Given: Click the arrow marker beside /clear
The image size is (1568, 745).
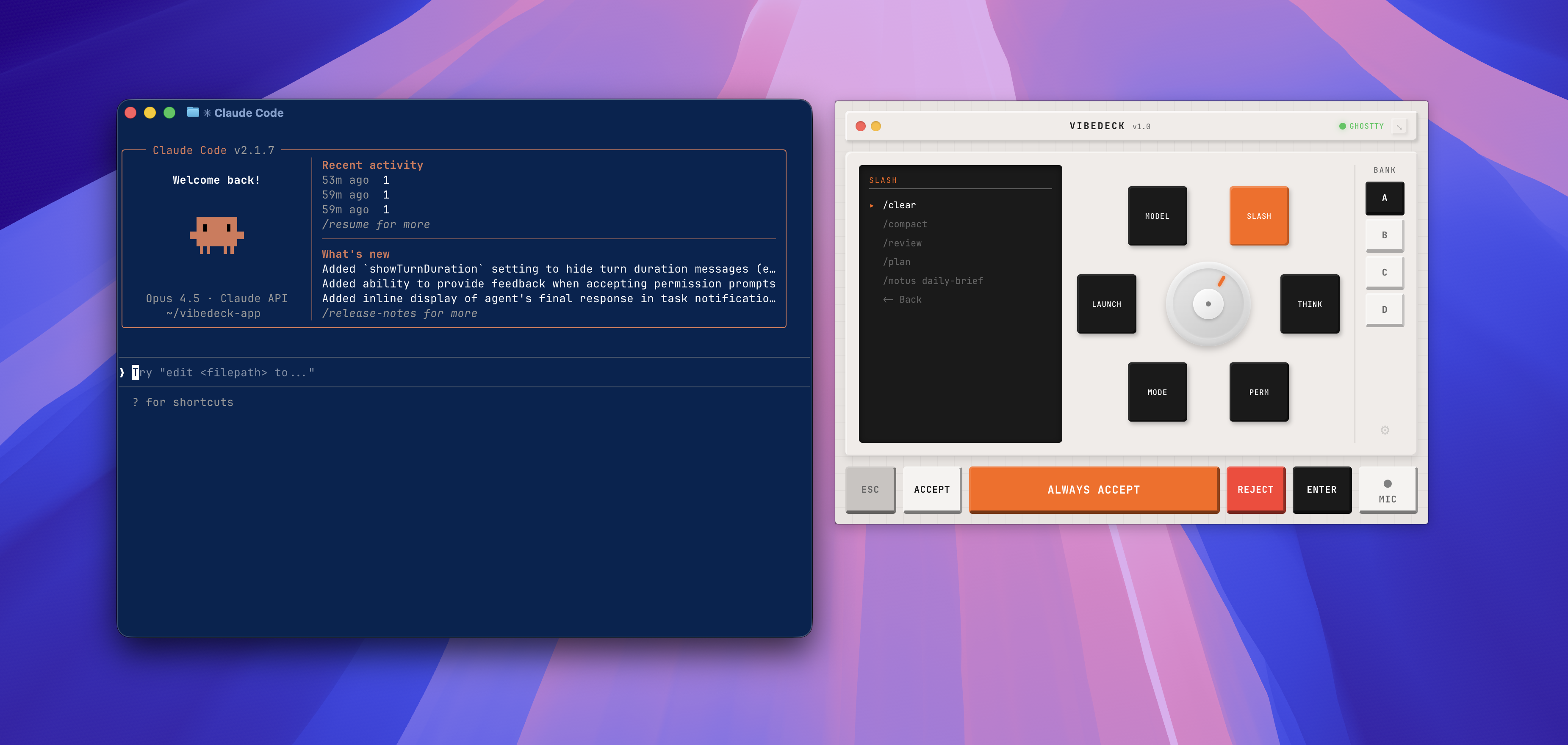Looking at the screenshot, I should (x=872, y=206).
